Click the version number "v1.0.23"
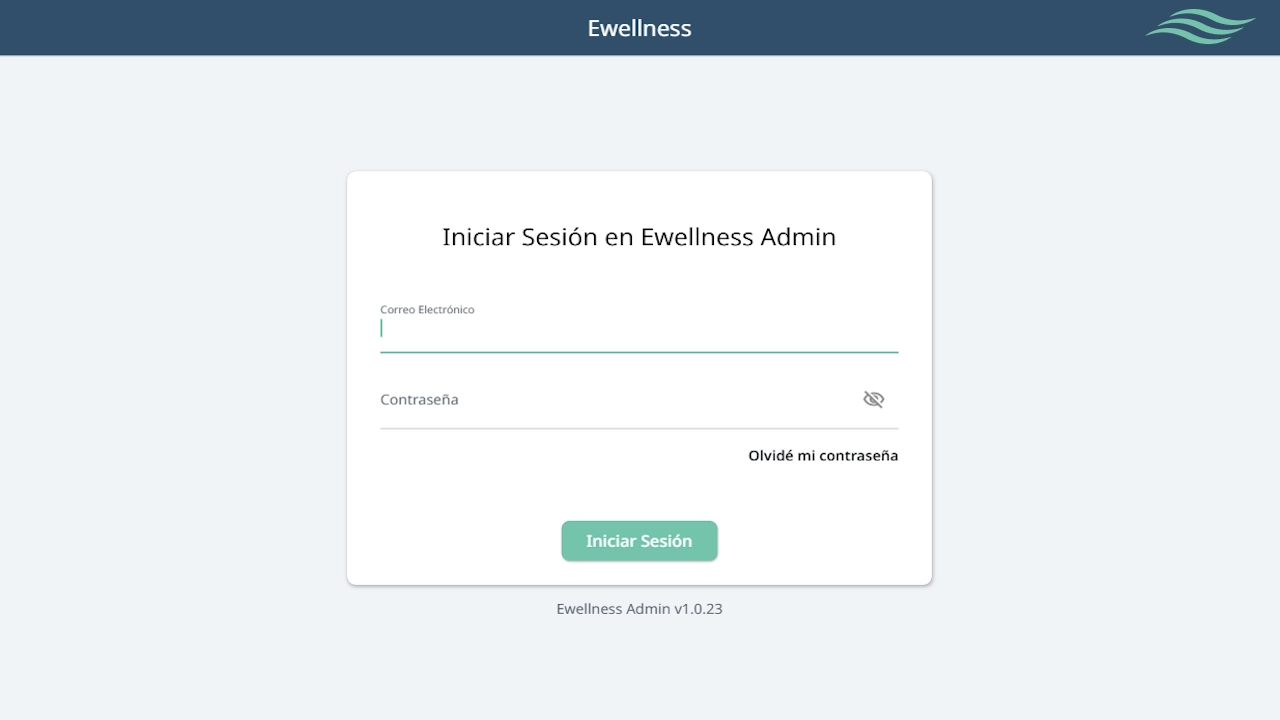The image size is (1280, 720). [x=698, y=608]
